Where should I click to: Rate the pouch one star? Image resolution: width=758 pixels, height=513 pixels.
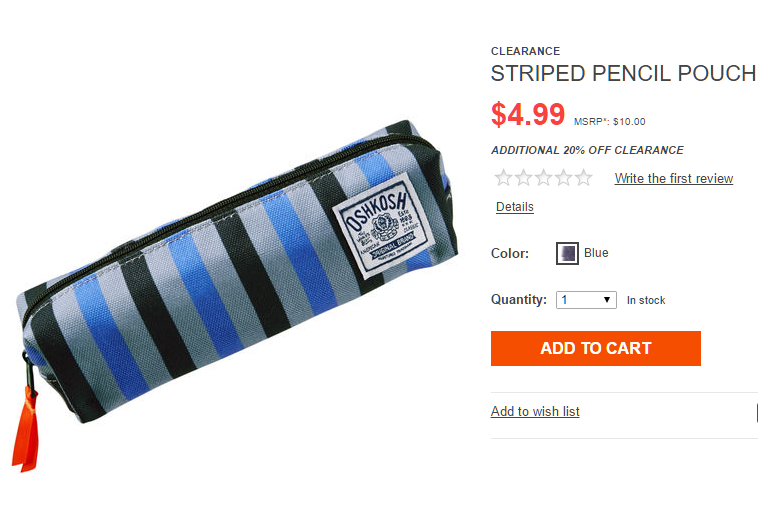pyautogui.click(x=503, y=178)
